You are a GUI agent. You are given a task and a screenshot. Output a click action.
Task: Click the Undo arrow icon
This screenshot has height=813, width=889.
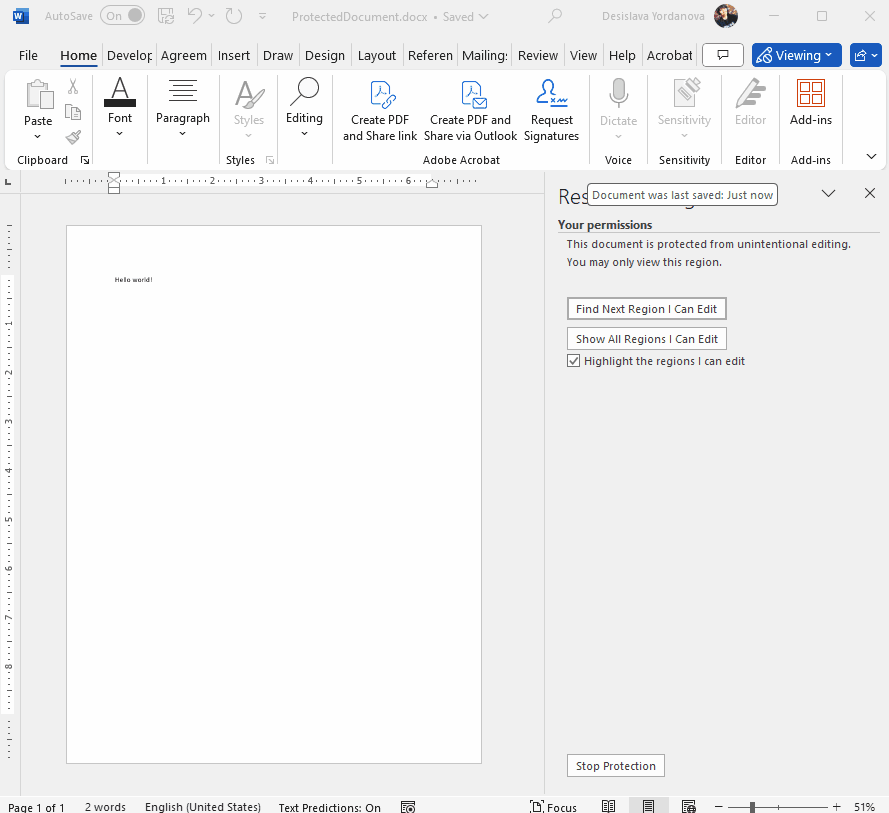pos(195,16)
